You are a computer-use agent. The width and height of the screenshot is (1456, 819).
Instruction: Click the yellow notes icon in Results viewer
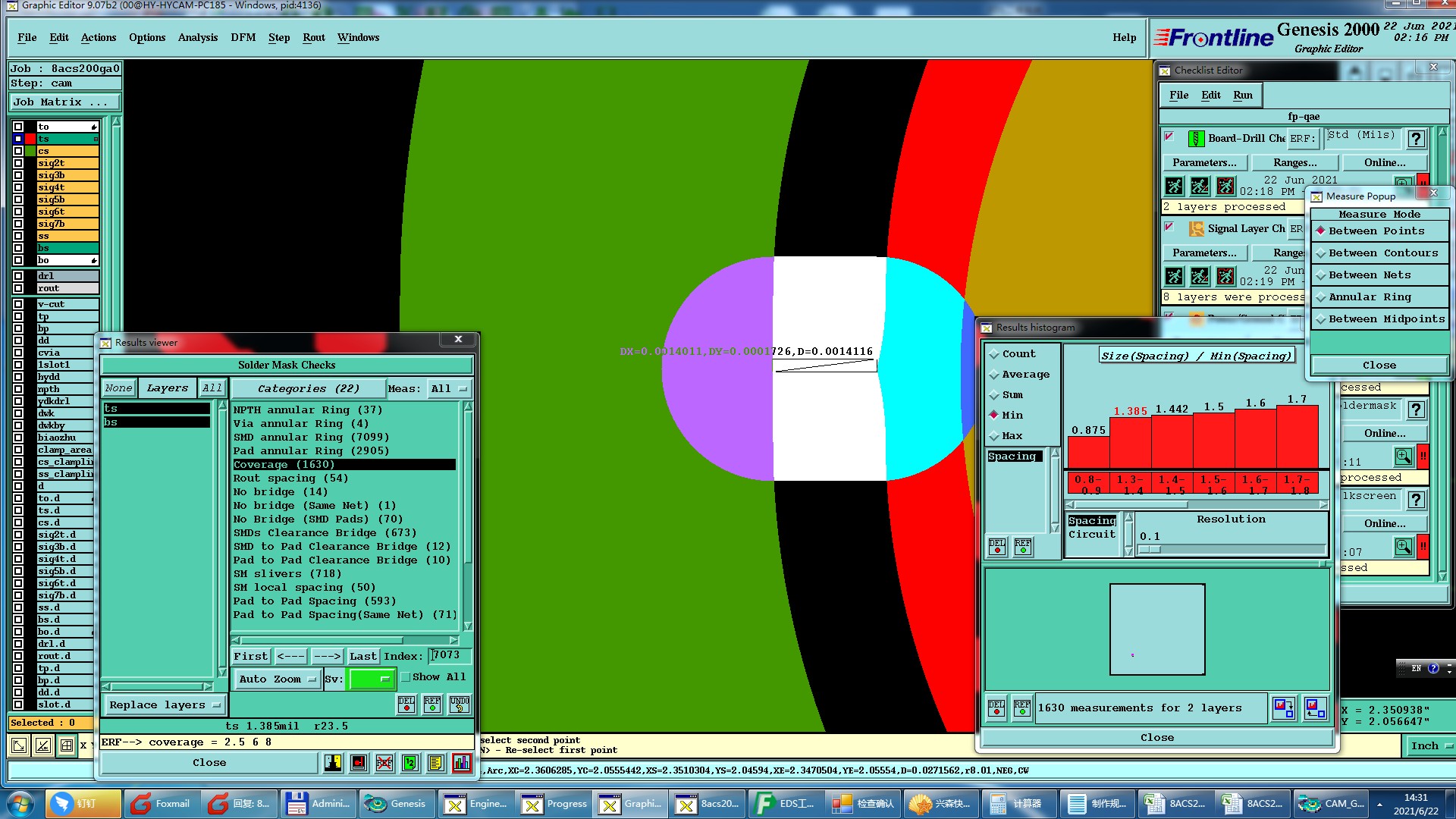point(435,763)
